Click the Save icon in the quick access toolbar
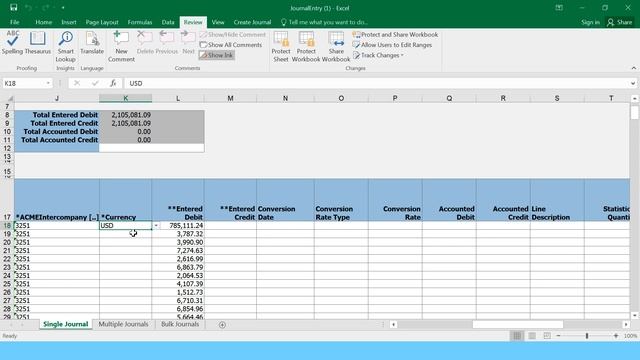 (13, 8)
